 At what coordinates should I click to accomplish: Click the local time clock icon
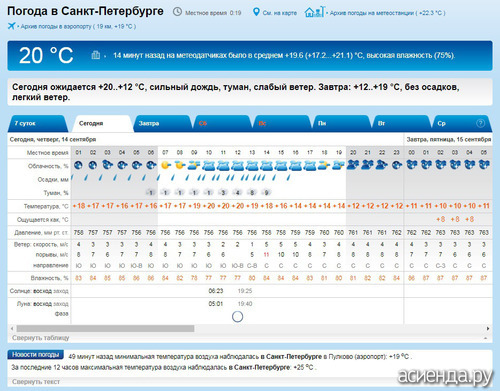coord(177,12)
